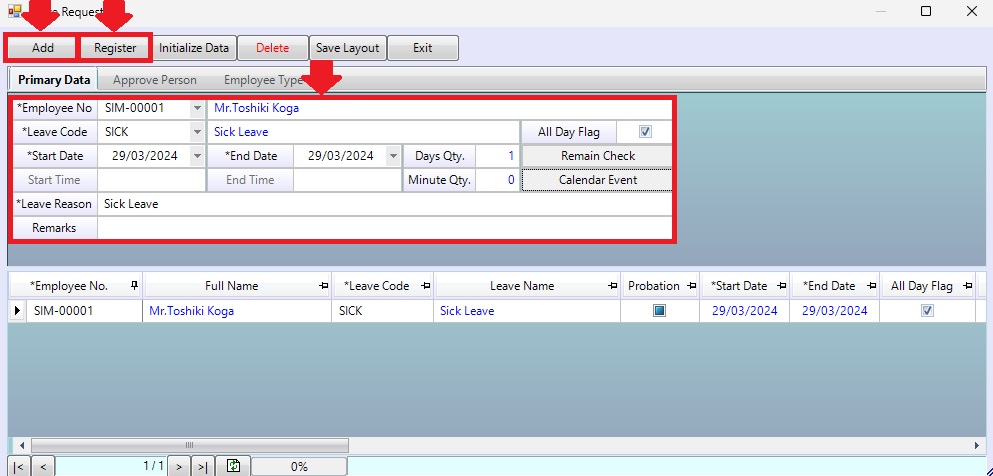The height and width of the screenshot is (476, 993).
Task: Switch to the Approve Person tab
Action: (x=154, y=80)
